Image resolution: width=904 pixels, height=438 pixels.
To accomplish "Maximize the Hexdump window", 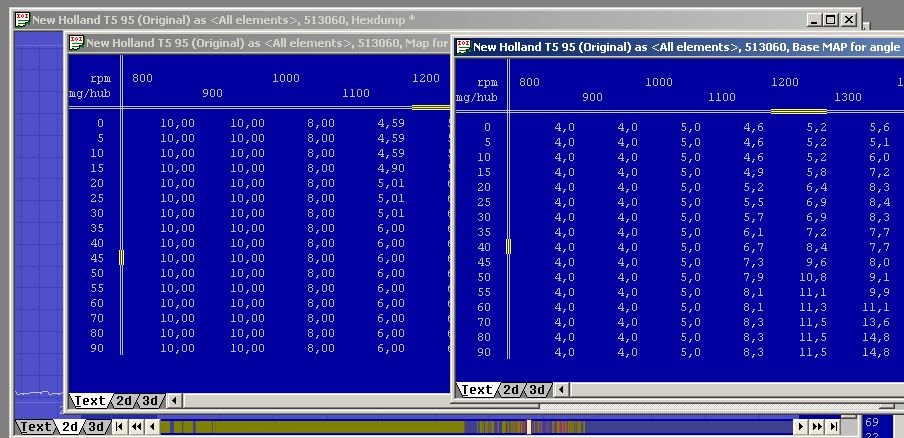I will coord(831,19).
